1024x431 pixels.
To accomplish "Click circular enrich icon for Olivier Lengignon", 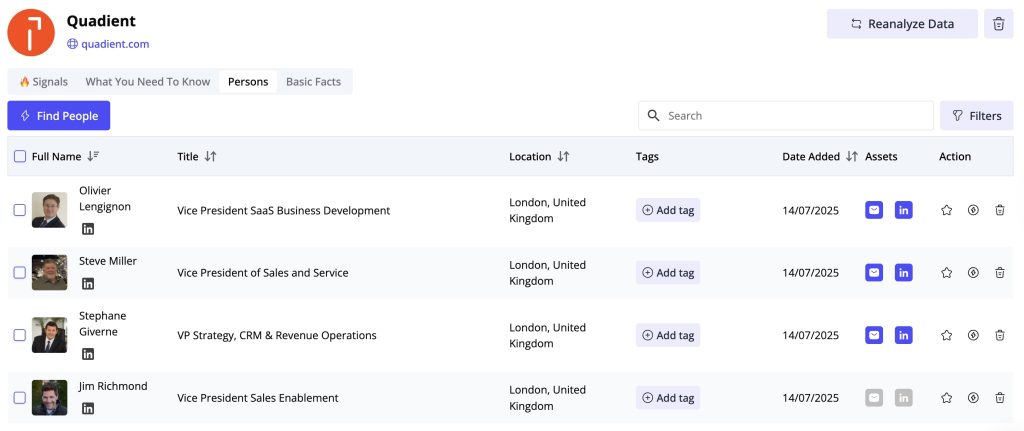I will coord(973,210).
